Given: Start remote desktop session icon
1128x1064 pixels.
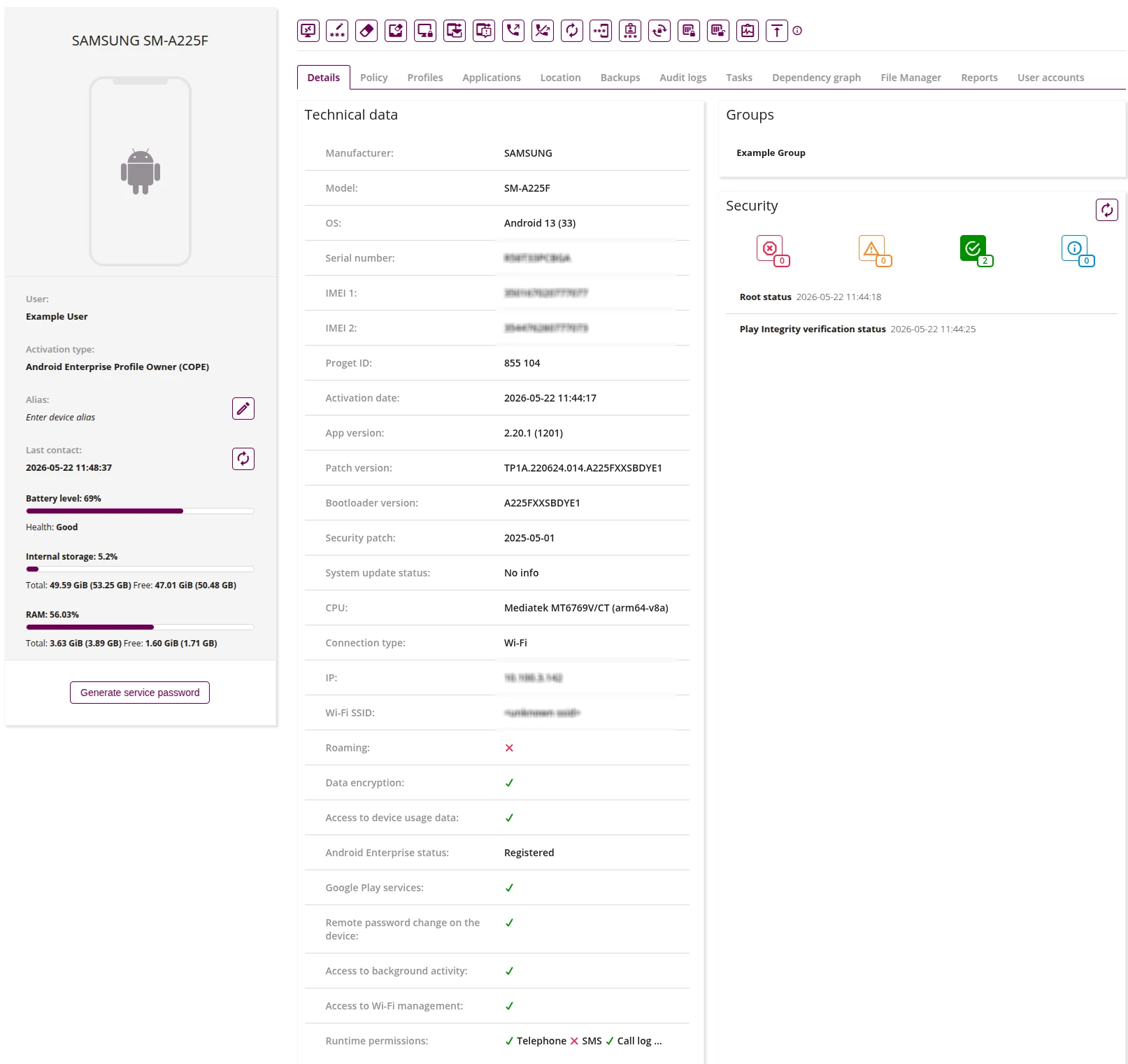Looking at the screenshot, I should point(308,31).
